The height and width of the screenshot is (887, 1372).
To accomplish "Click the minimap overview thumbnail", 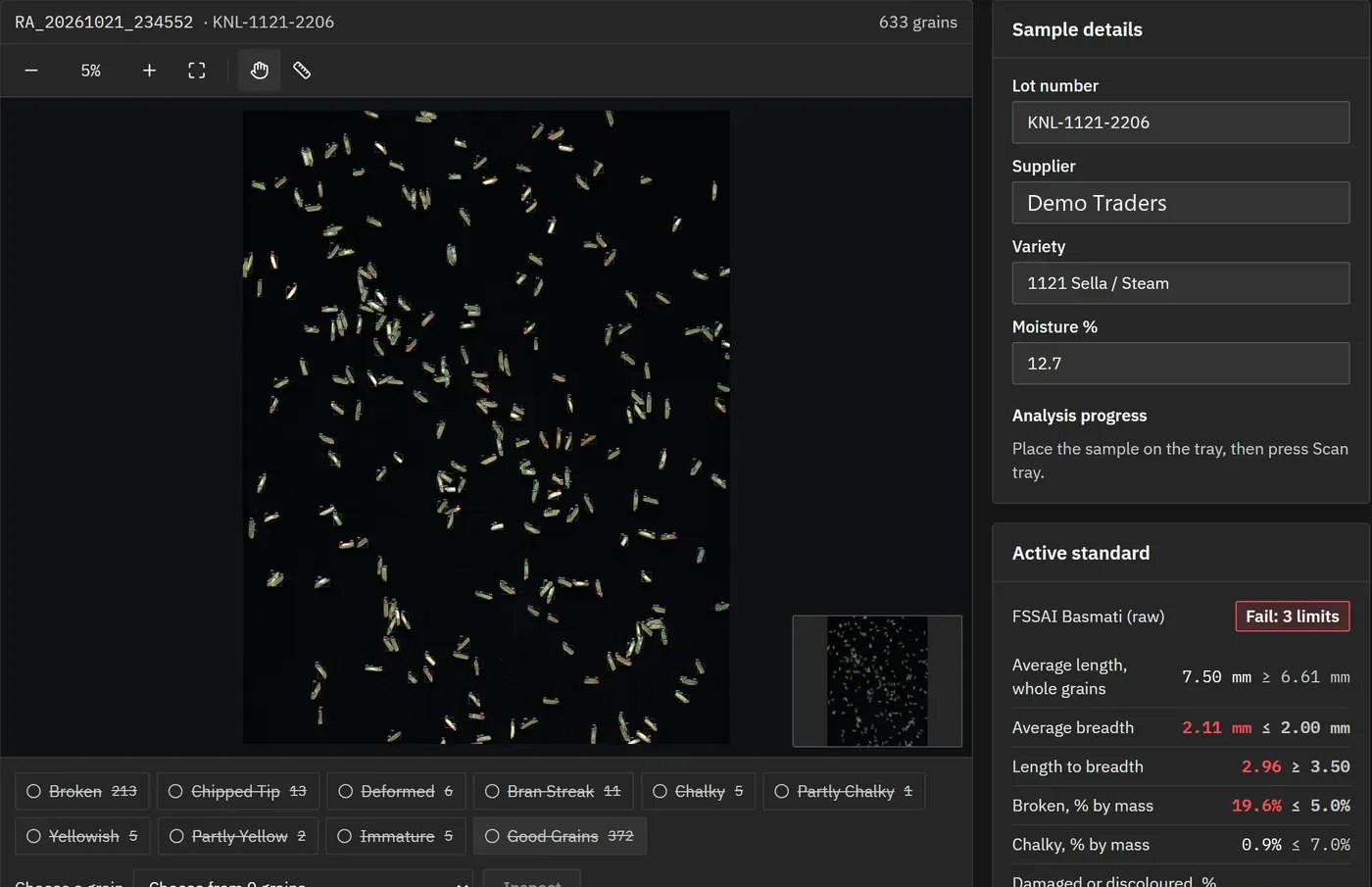I will (x=877, y=681).
